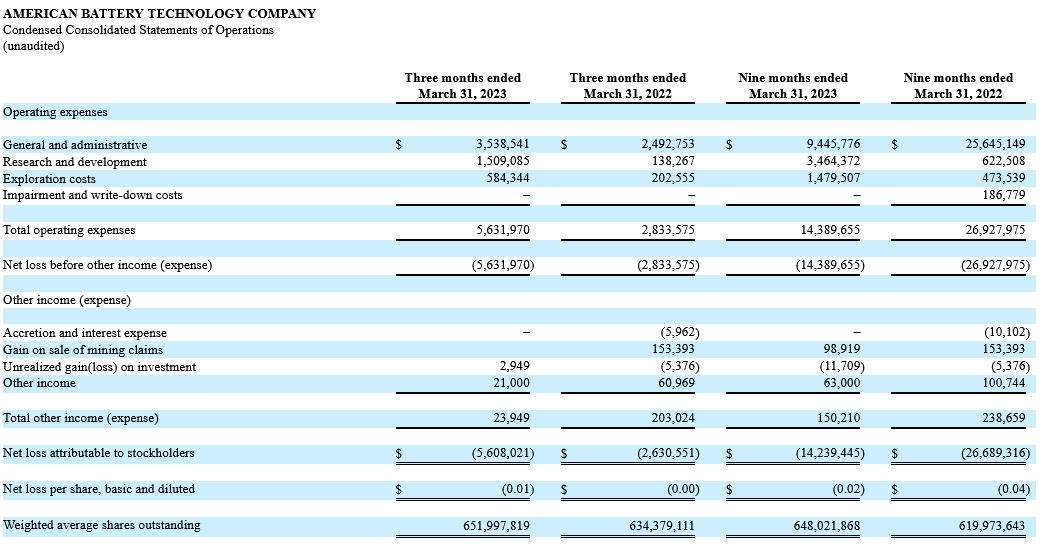Click Total other income value 150,210

coord(838,418)
